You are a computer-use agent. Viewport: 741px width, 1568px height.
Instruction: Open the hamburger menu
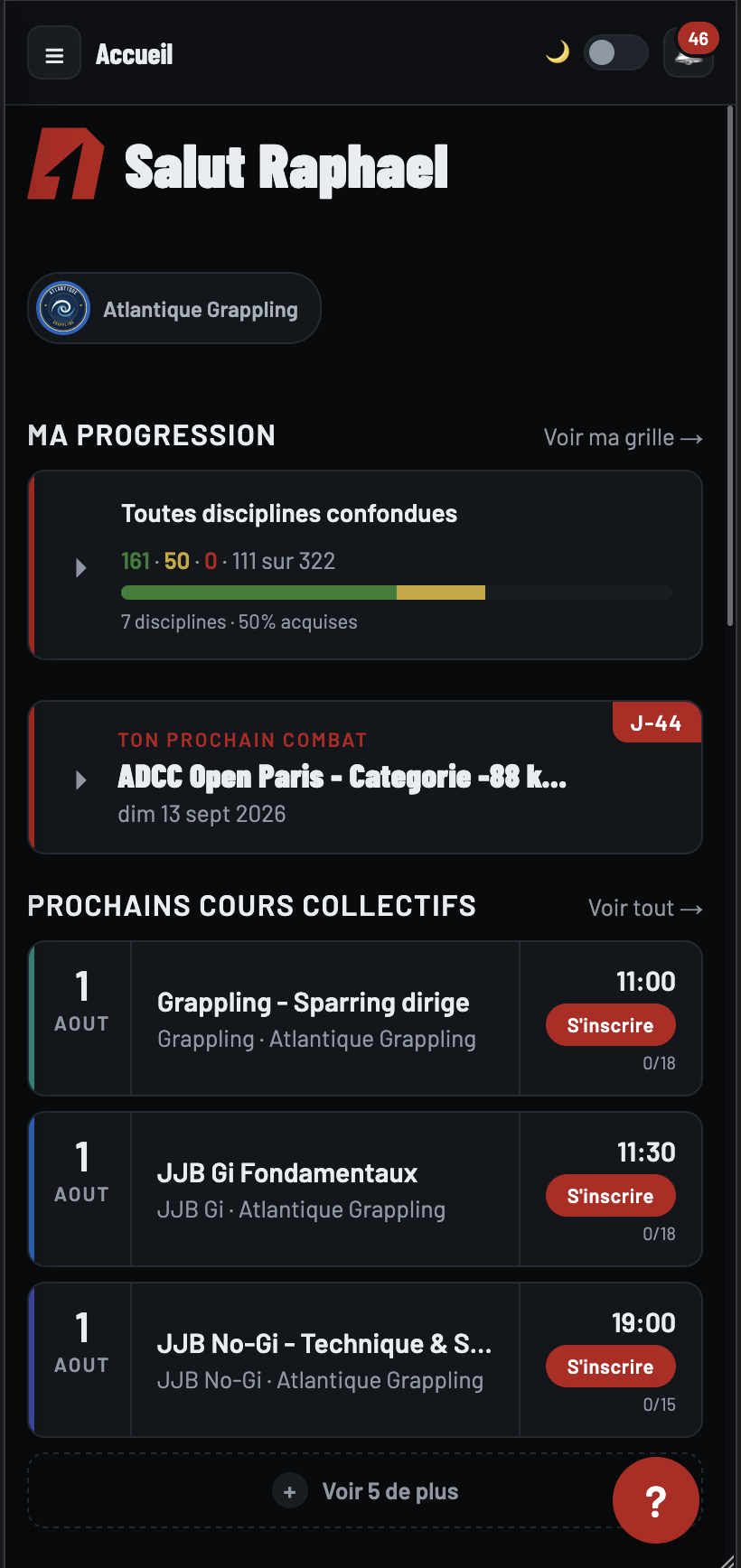(x=54, y=53)
